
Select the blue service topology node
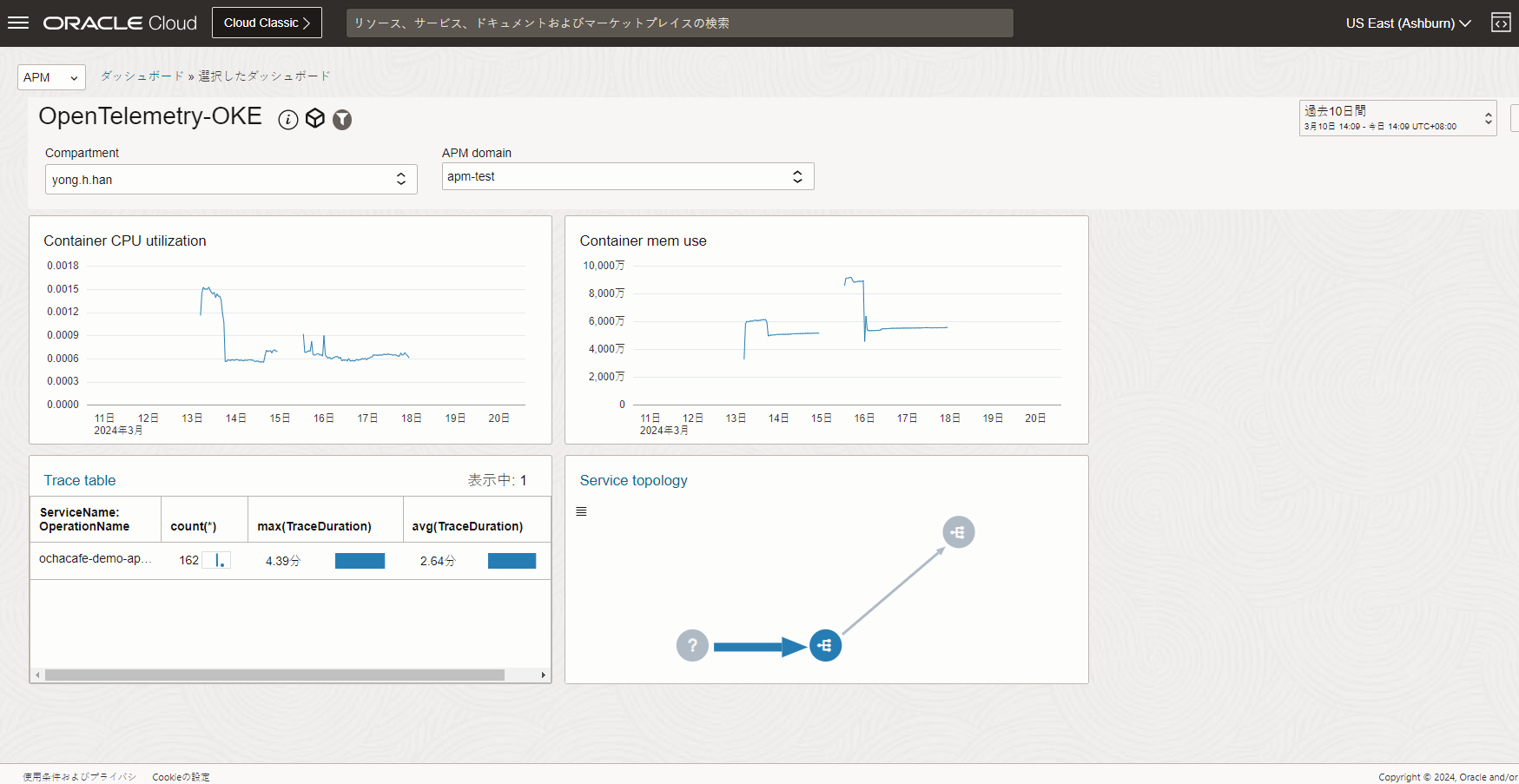click(825, 646)
